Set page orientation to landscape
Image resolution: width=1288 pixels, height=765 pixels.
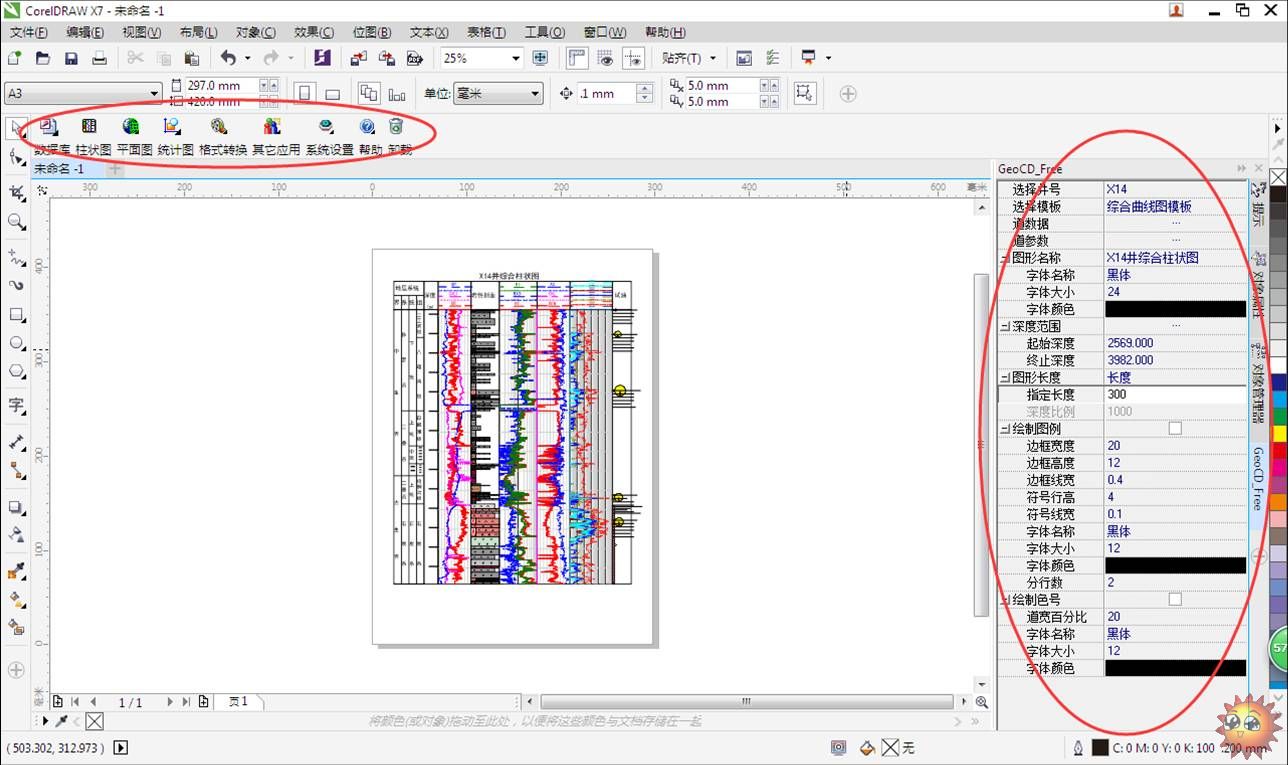tap(333, 93)
